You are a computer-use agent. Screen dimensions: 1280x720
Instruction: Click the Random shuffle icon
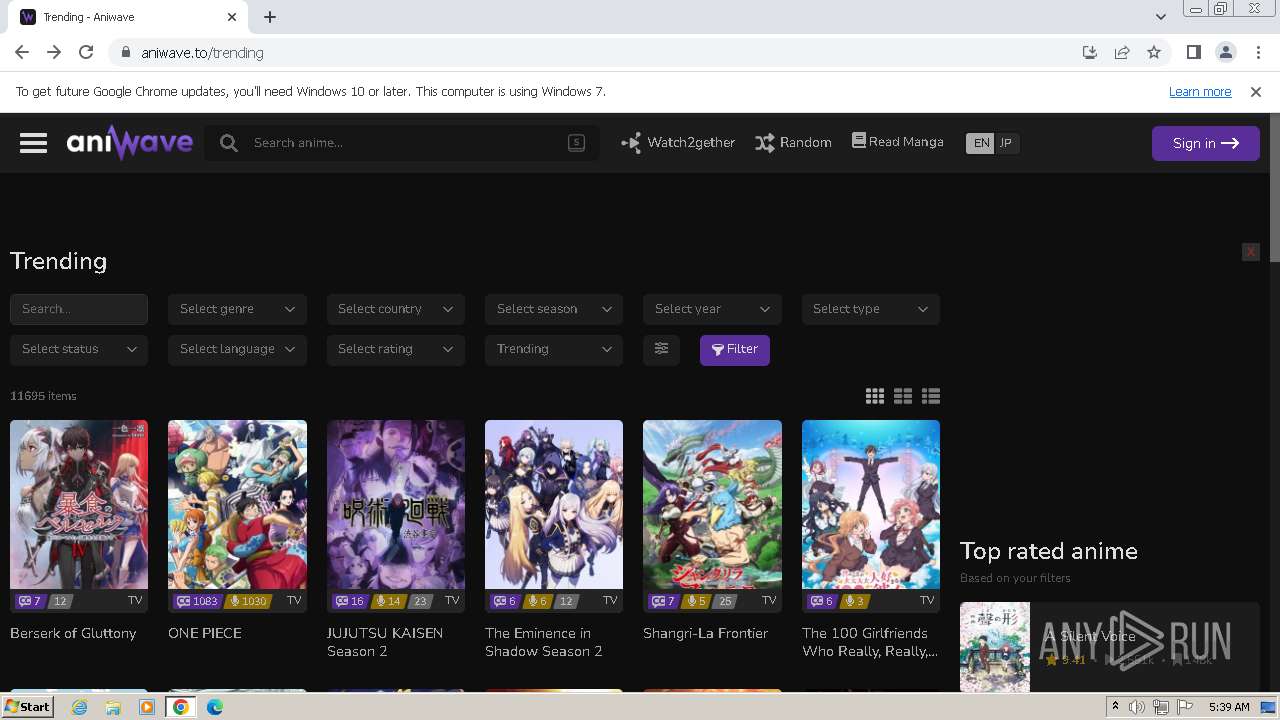(765, 143)
